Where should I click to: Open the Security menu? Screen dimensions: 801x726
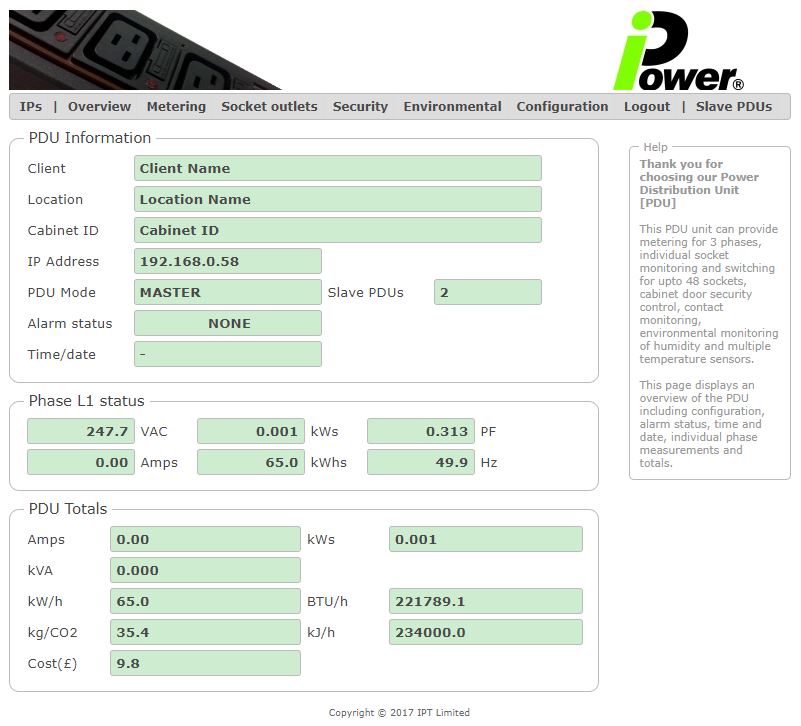click(x=360, y=107)
